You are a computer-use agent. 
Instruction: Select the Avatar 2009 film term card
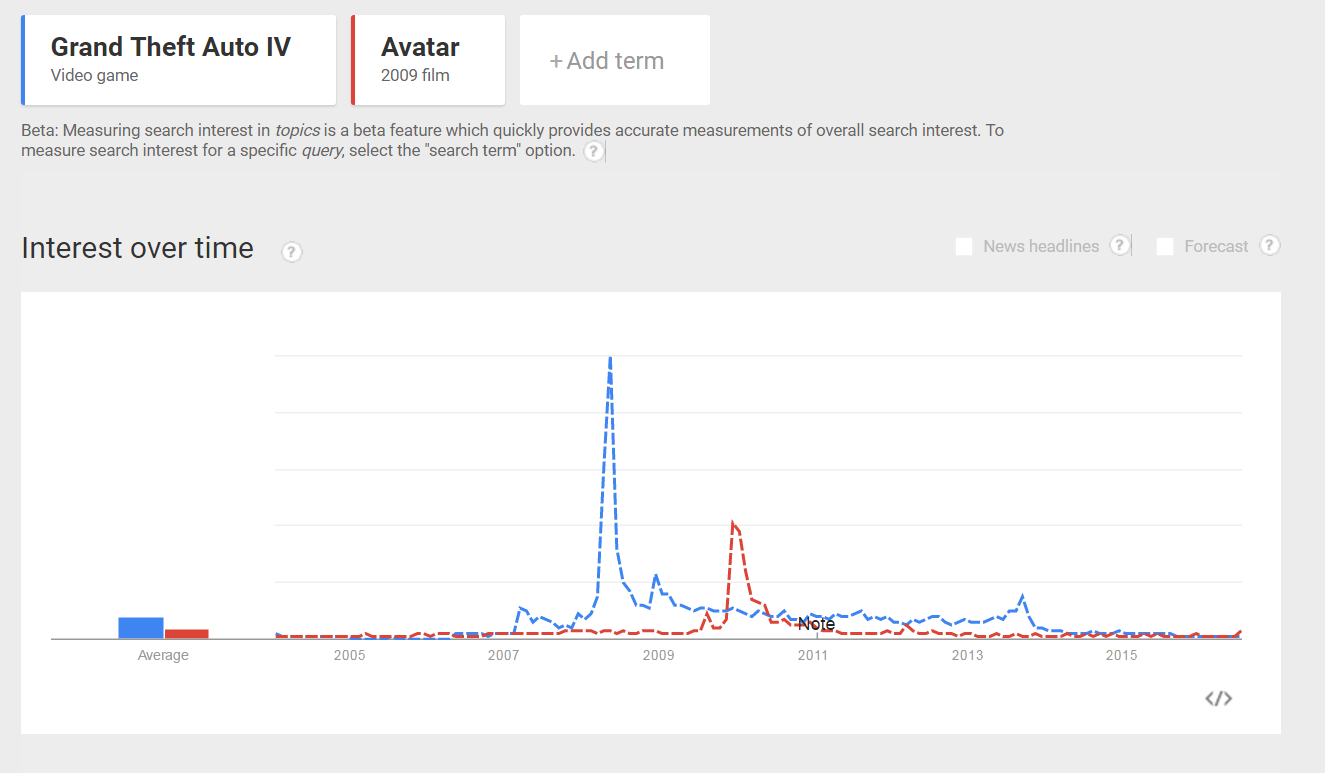pos(428,60)
